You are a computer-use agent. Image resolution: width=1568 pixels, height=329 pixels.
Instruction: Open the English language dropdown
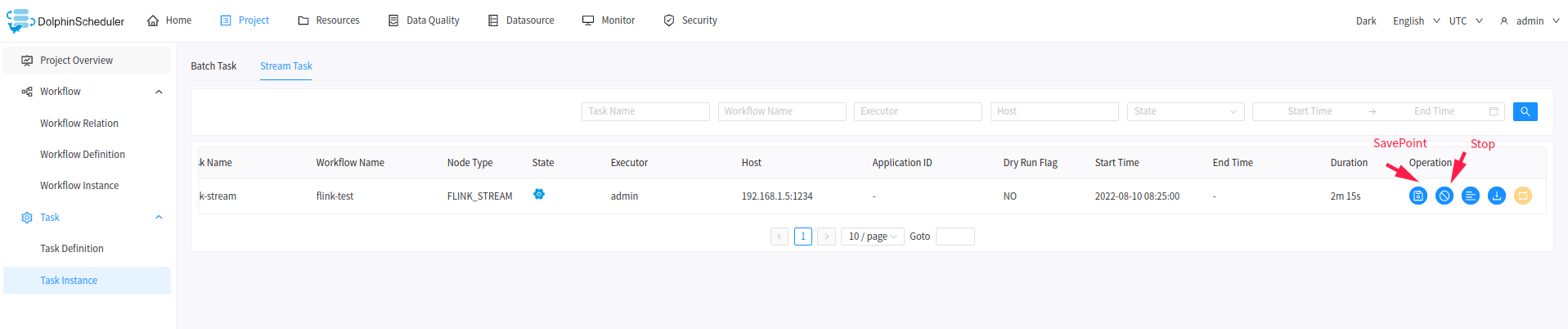click(x=1416, y=21)
